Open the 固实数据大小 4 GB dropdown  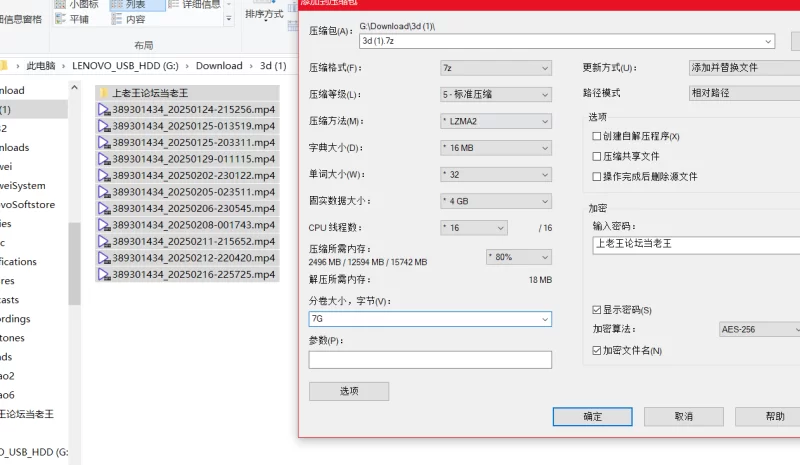click(496, 201)
